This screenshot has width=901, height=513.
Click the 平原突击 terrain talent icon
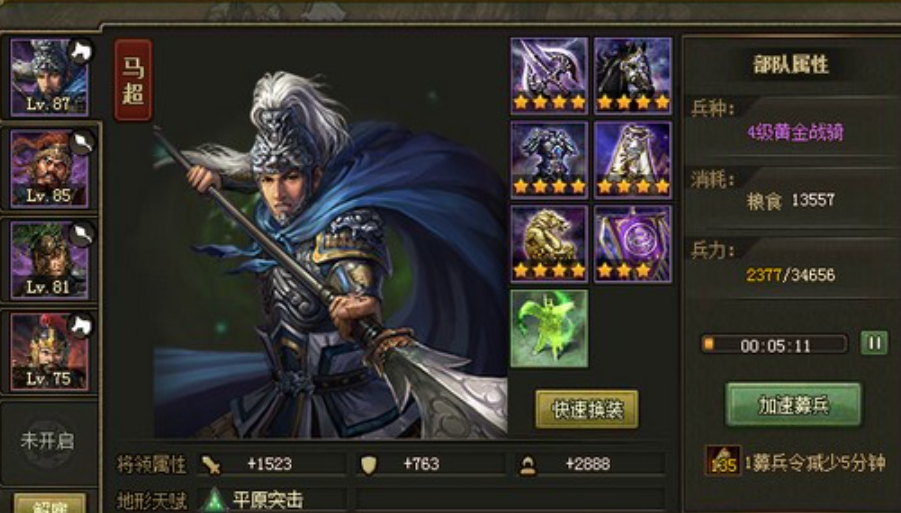[214, 500]
